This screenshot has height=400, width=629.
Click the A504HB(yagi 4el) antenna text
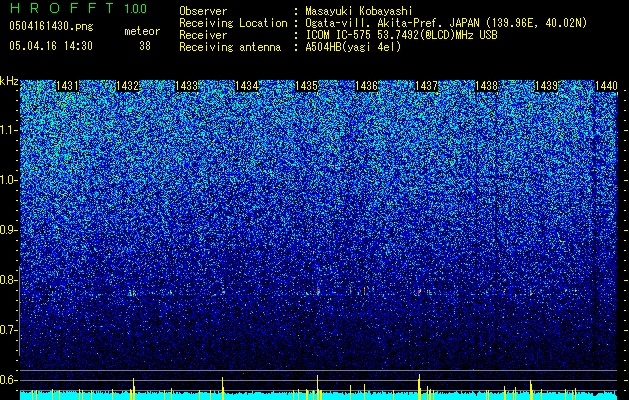[353, 47]
